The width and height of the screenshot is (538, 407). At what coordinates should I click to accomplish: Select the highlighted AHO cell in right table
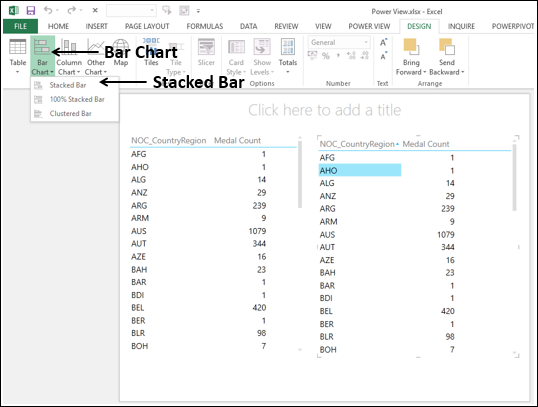(360, 170)
